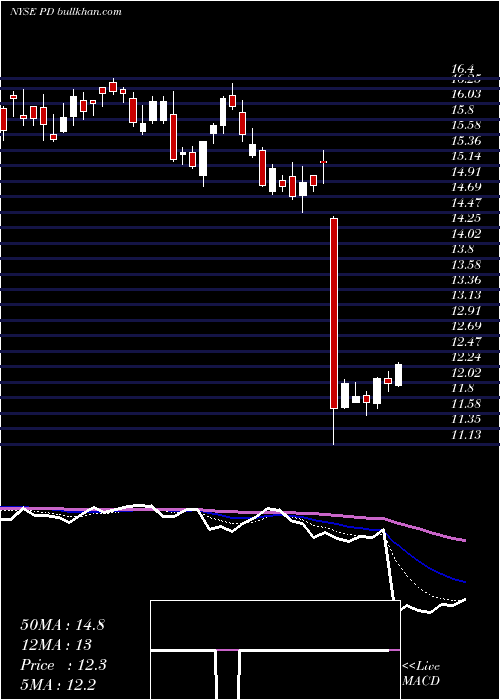Click the 50MA : 14.8 readout

(62, 625)
